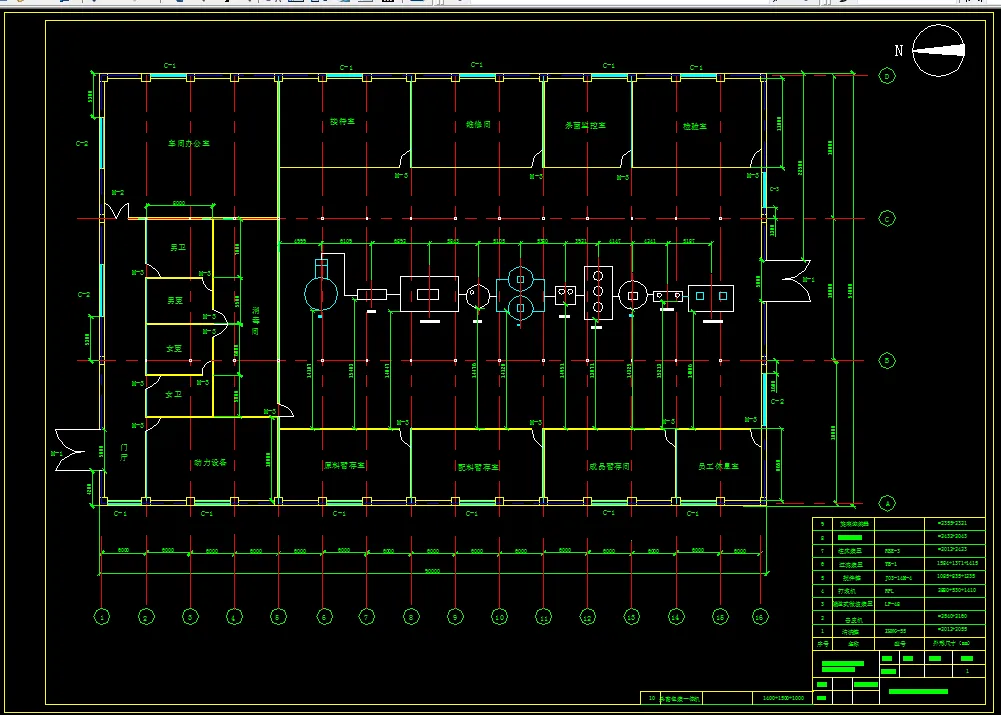The height and width of the screenshot is (715, 1001).
Task: Click the M-1 double door on left wall
Action: click(x=79, y=450)
